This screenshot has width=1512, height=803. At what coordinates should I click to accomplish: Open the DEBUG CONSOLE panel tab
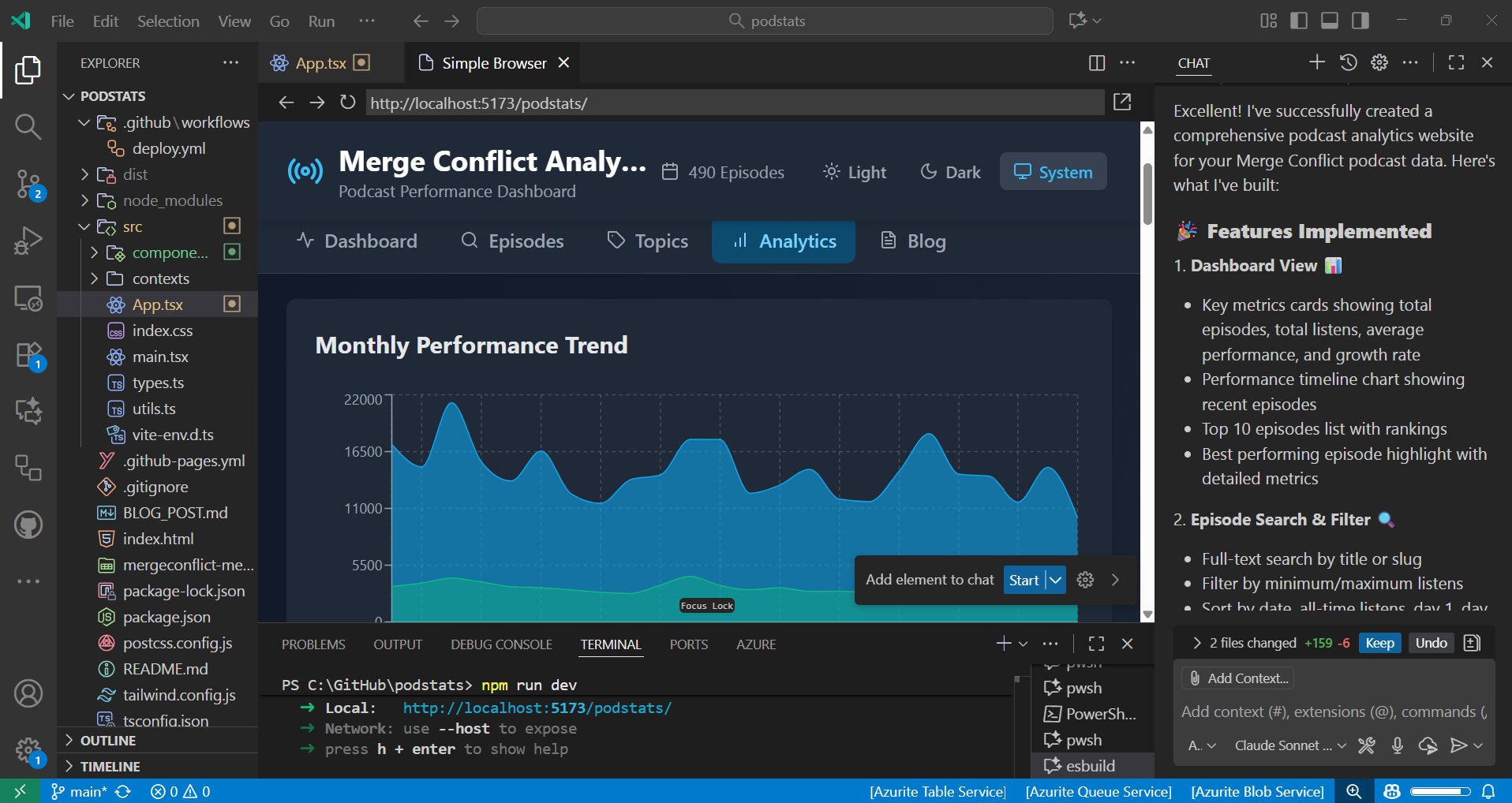(x=501, y=644)
